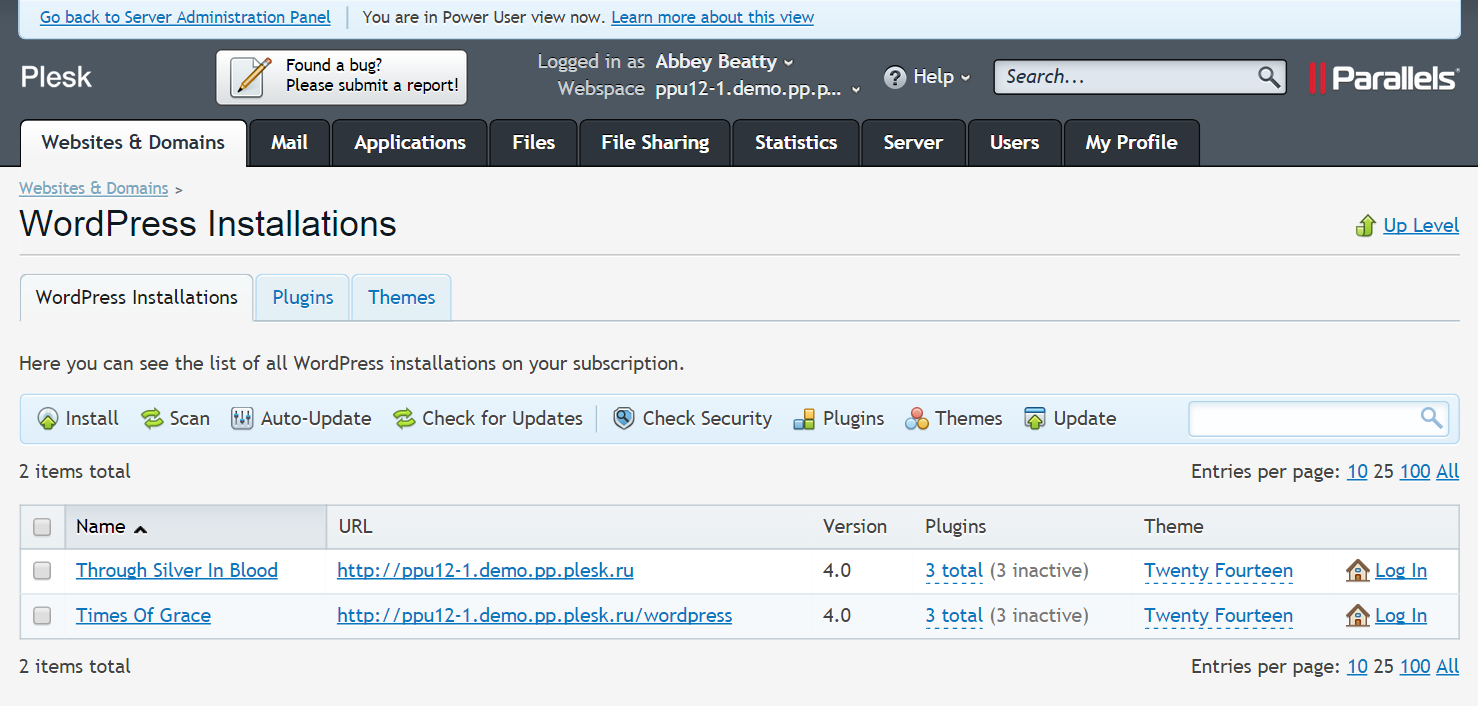The image size is (1478, 706).
Task: Click Go back to Server Administration Panel
Action: [186, 17]
